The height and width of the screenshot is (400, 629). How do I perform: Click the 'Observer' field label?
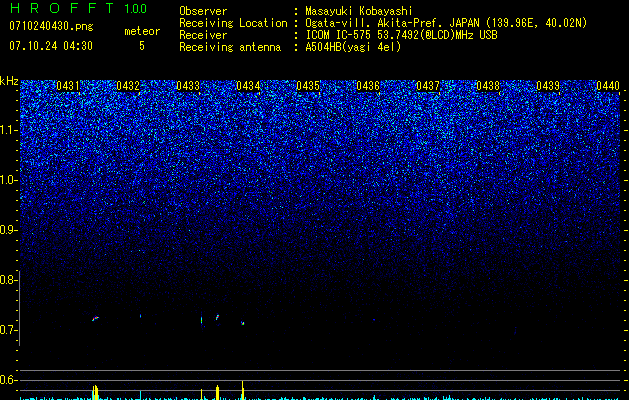tap(203, 11)
